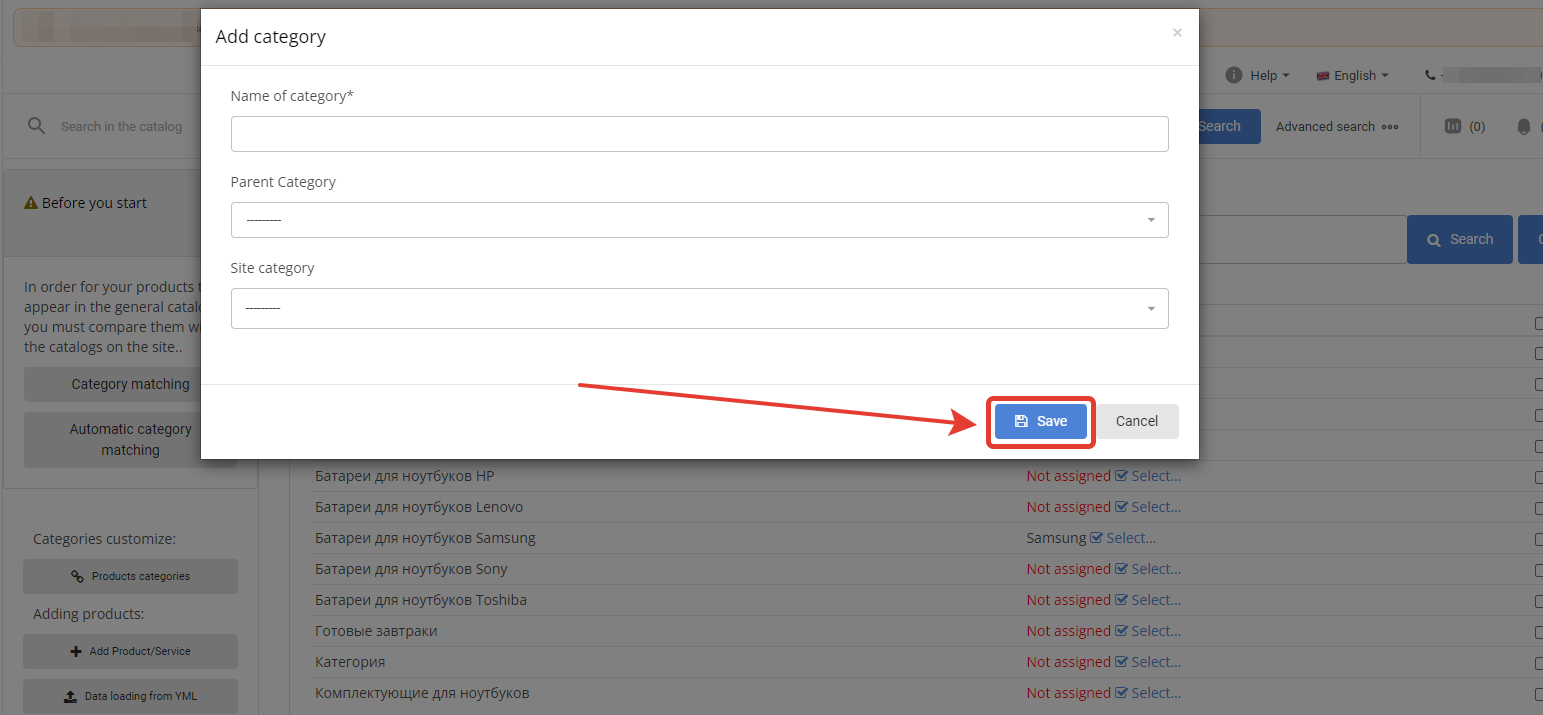Click the Advanced search three-dots icon

pyautogui.click(x=1390, y=127)
